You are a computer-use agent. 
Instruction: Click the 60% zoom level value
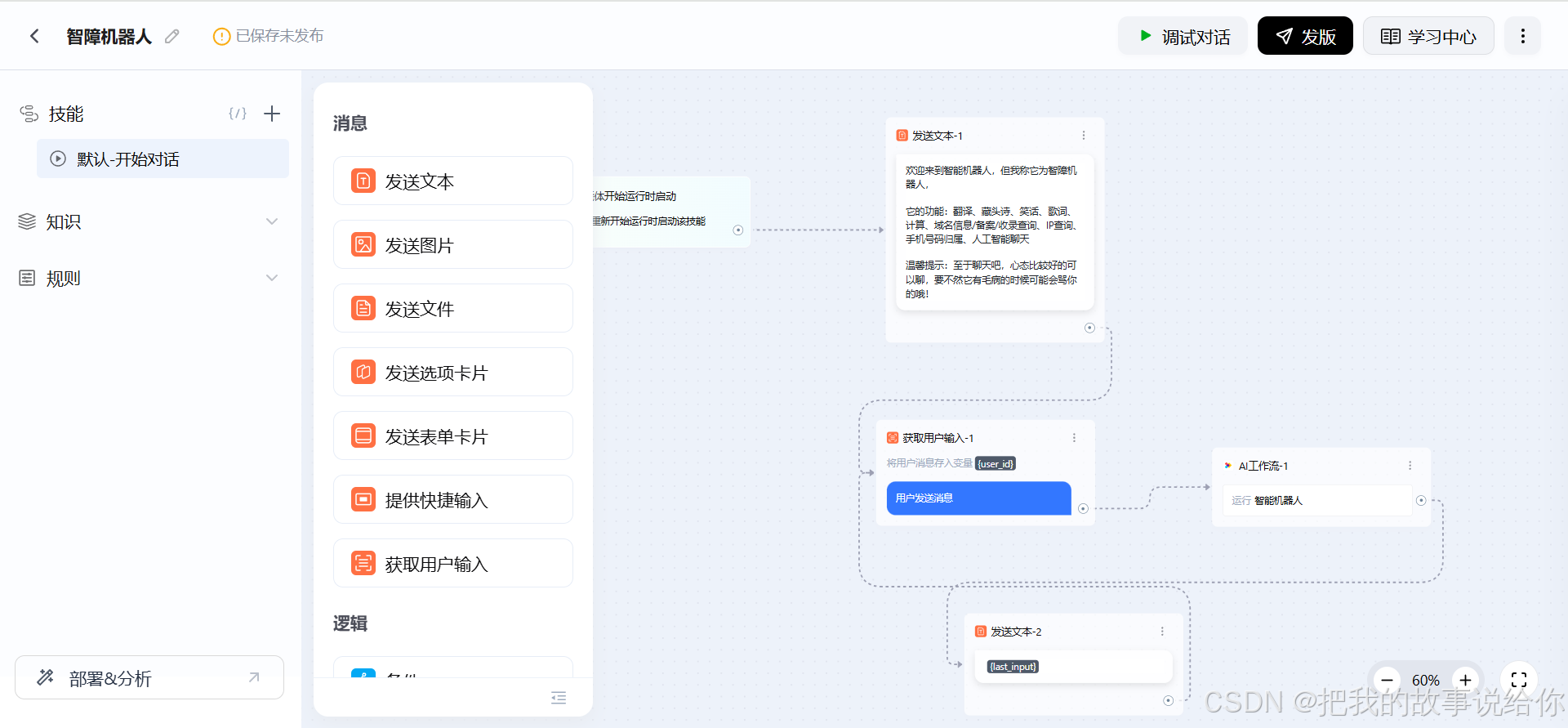tap(1426, 681)
